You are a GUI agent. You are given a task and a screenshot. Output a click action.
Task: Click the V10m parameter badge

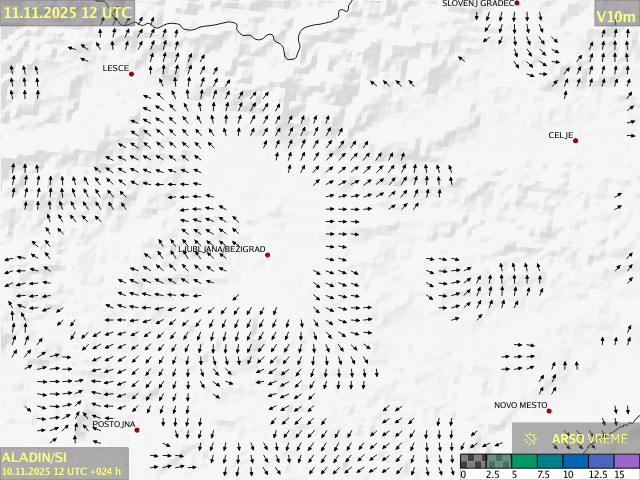pyautogui.click(x=615, y=16)
